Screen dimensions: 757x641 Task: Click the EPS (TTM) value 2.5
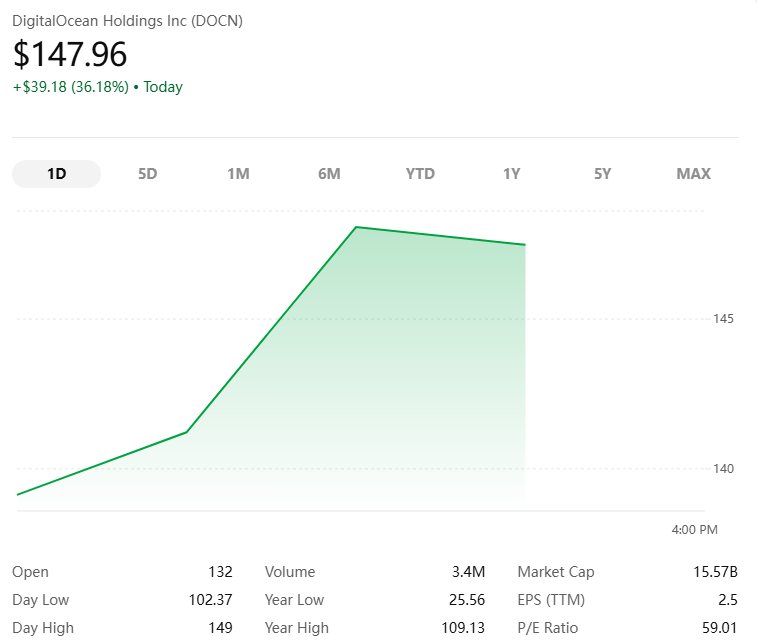728,600
